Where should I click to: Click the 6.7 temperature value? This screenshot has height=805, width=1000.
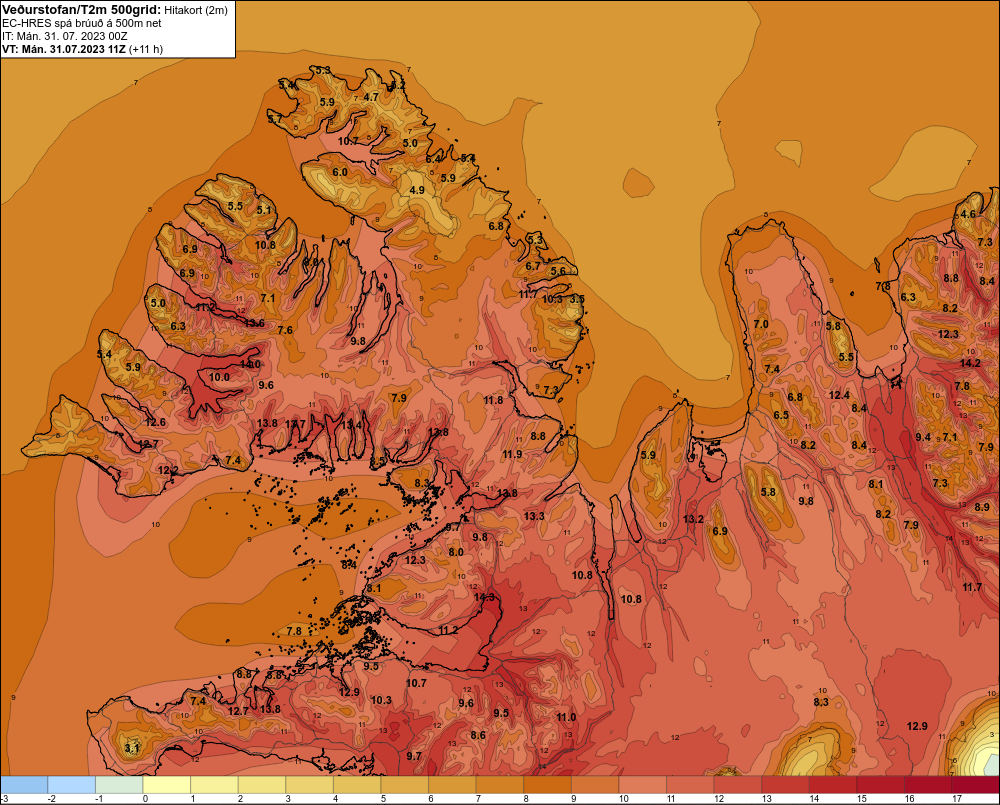533,266
